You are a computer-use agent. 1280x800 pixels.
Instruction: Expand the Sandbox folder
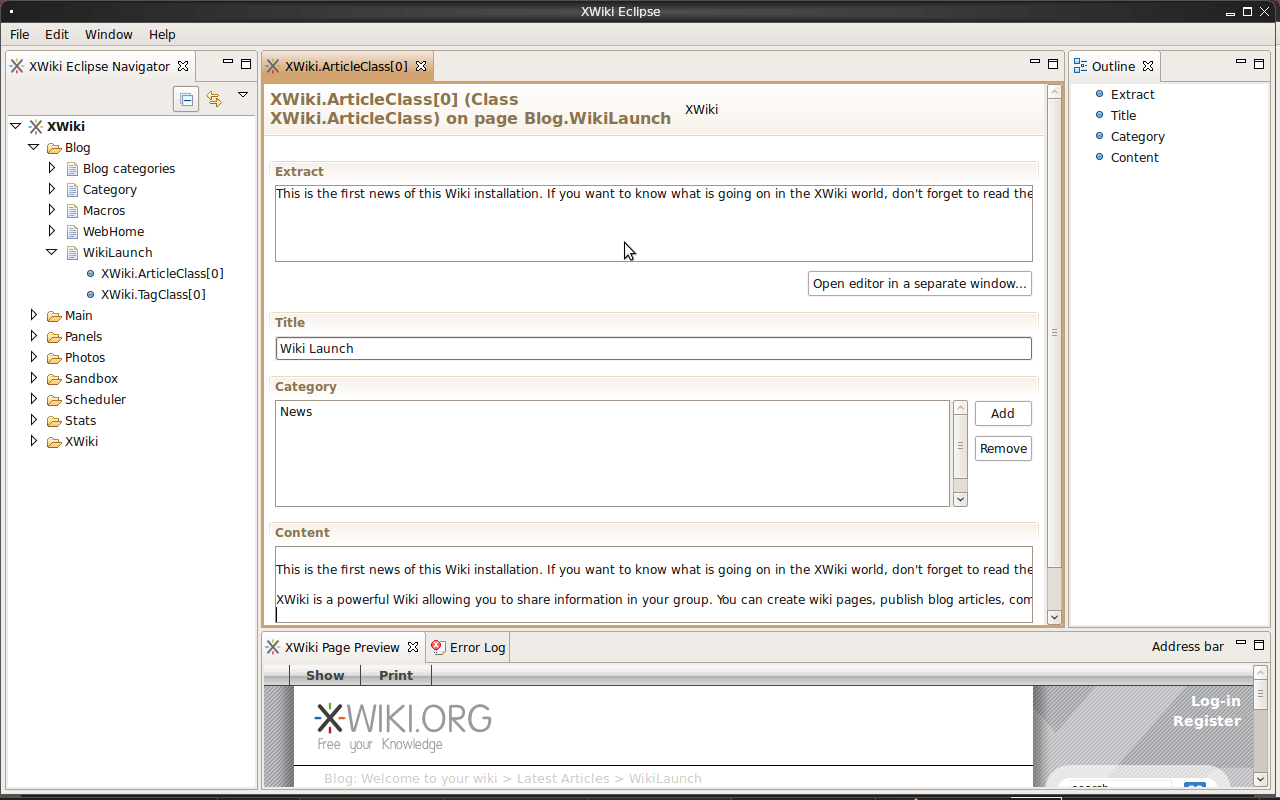pyautogui.click(x=34, y=378)
